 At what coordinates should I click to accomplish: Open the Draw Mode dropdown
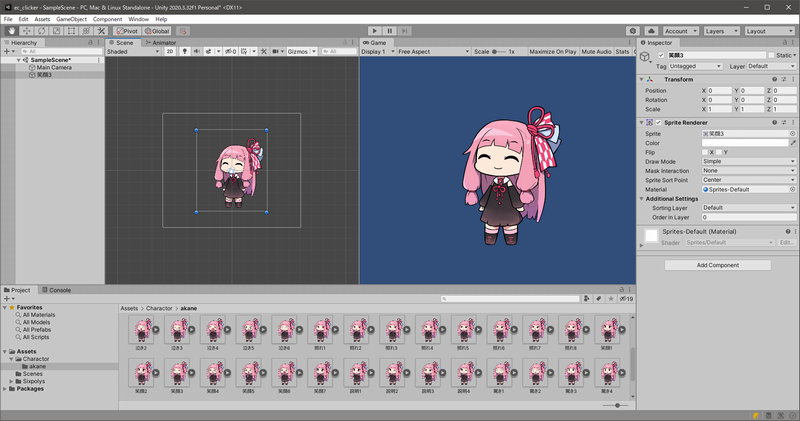tap(748, 161)
